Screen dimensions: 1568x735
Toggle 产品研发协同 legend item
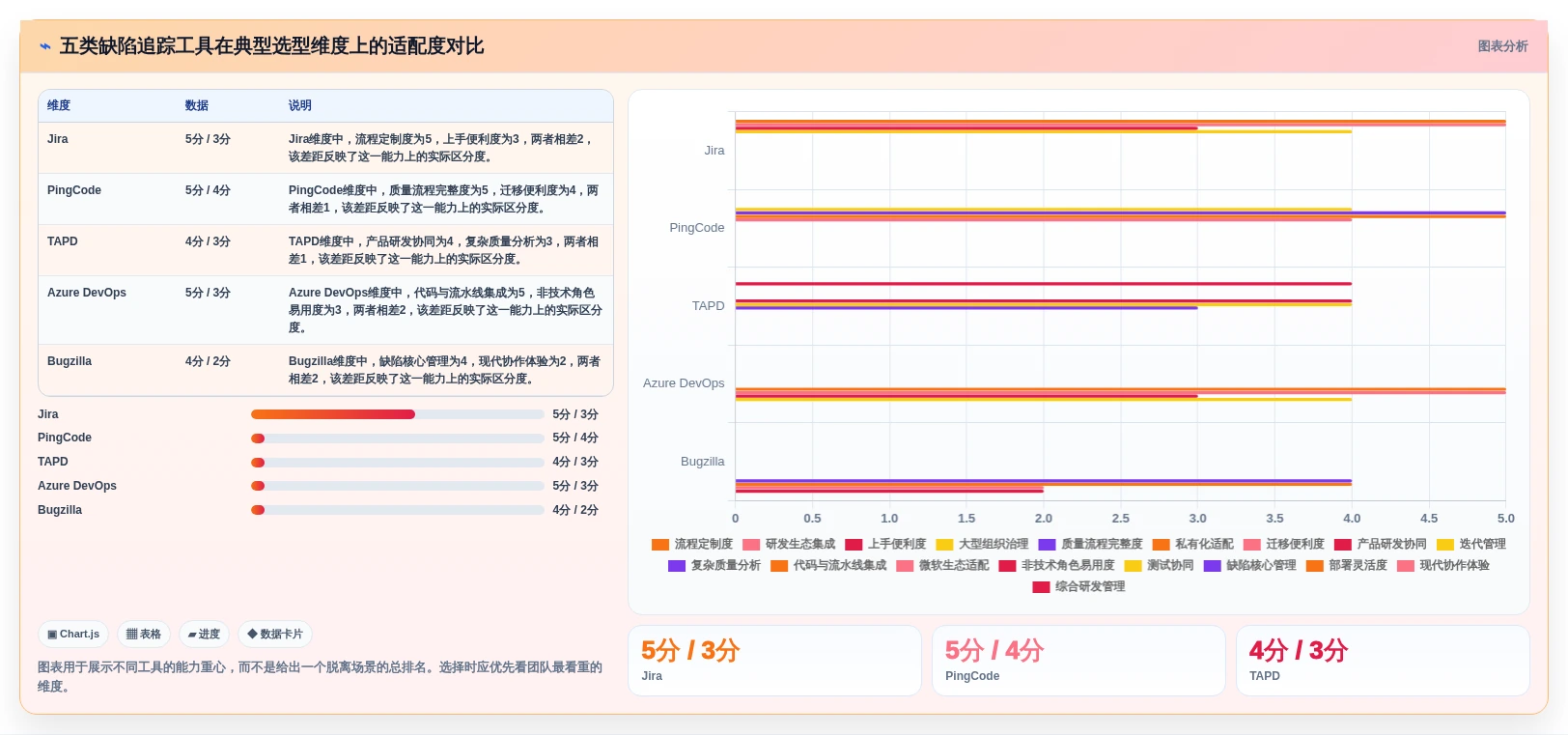point(1380,545)
